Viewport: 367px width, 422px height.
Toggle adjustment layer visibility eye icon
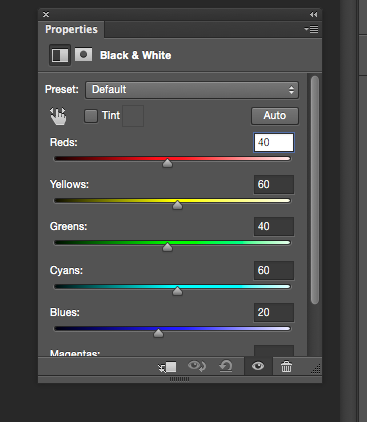click(x=258, y=366)
